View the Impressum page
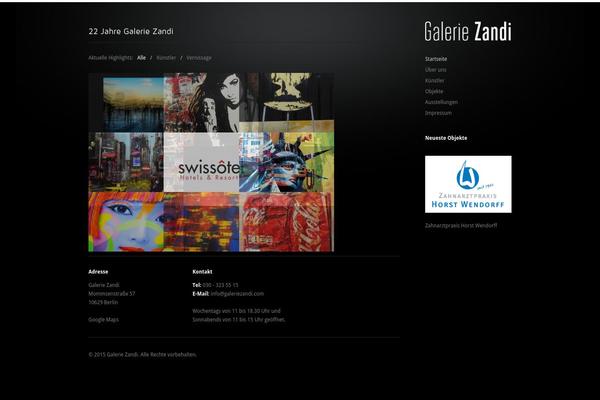This screenshot has height=400, width=600. click(438, 113)
